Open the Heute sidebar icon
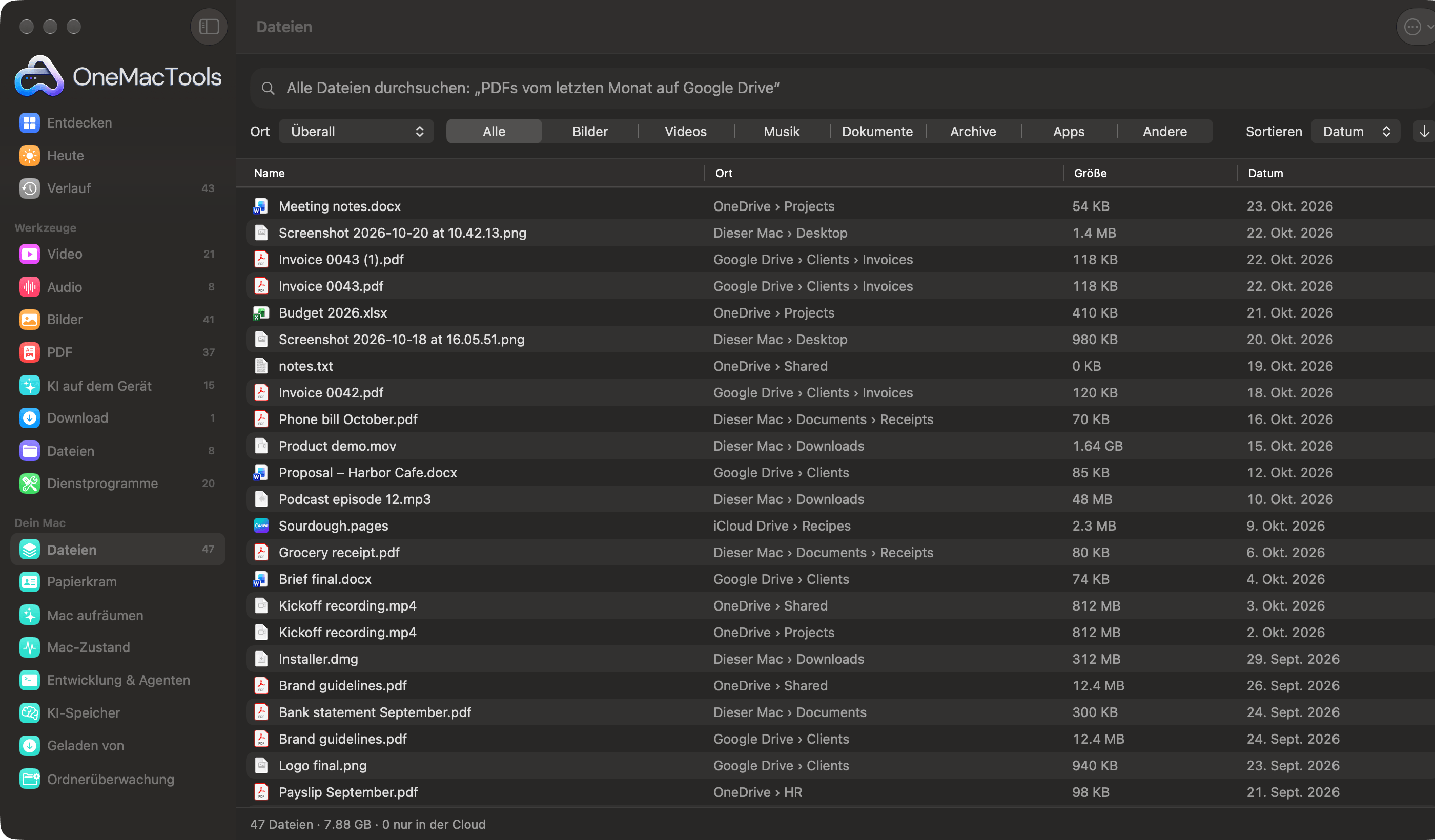This screenshot has height=840, width=1435. pyautogui.click(x=30, y=155)
